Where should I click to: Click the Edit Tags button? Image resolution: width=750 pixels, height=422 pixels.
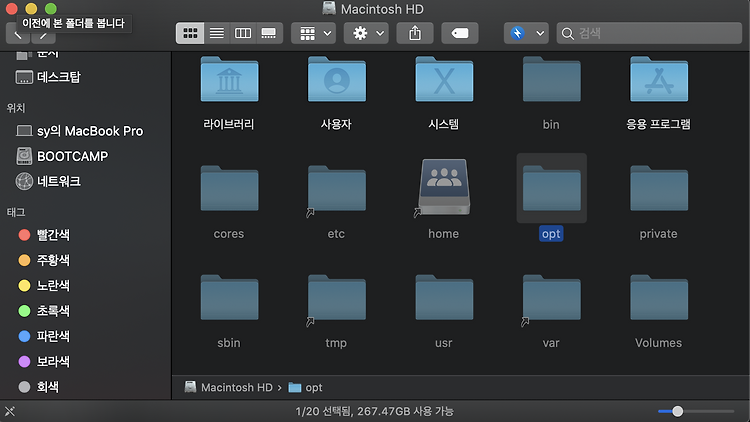click(x=460, y=33)
